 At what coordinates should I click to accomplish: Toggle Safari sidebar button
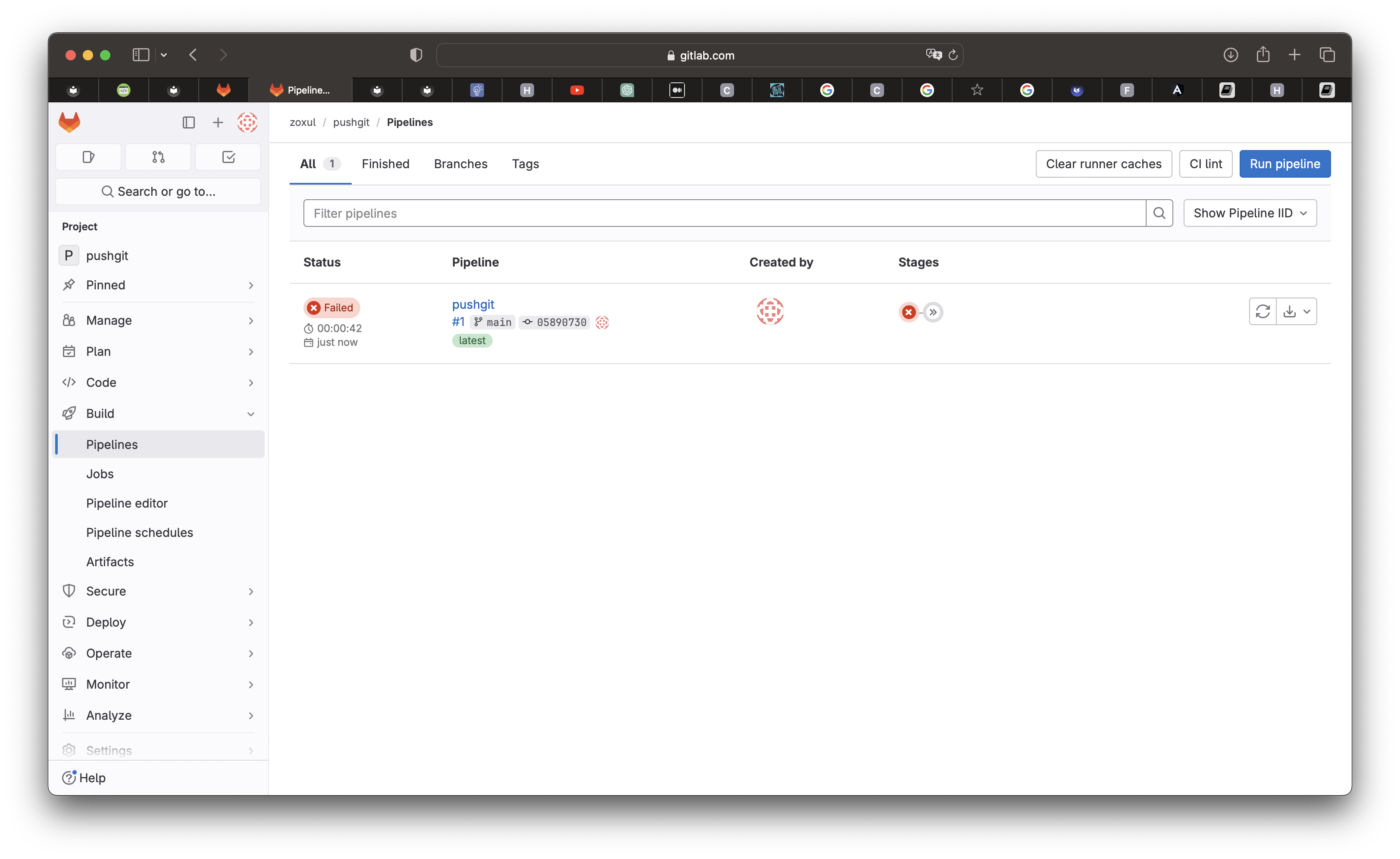pos(141,55)
